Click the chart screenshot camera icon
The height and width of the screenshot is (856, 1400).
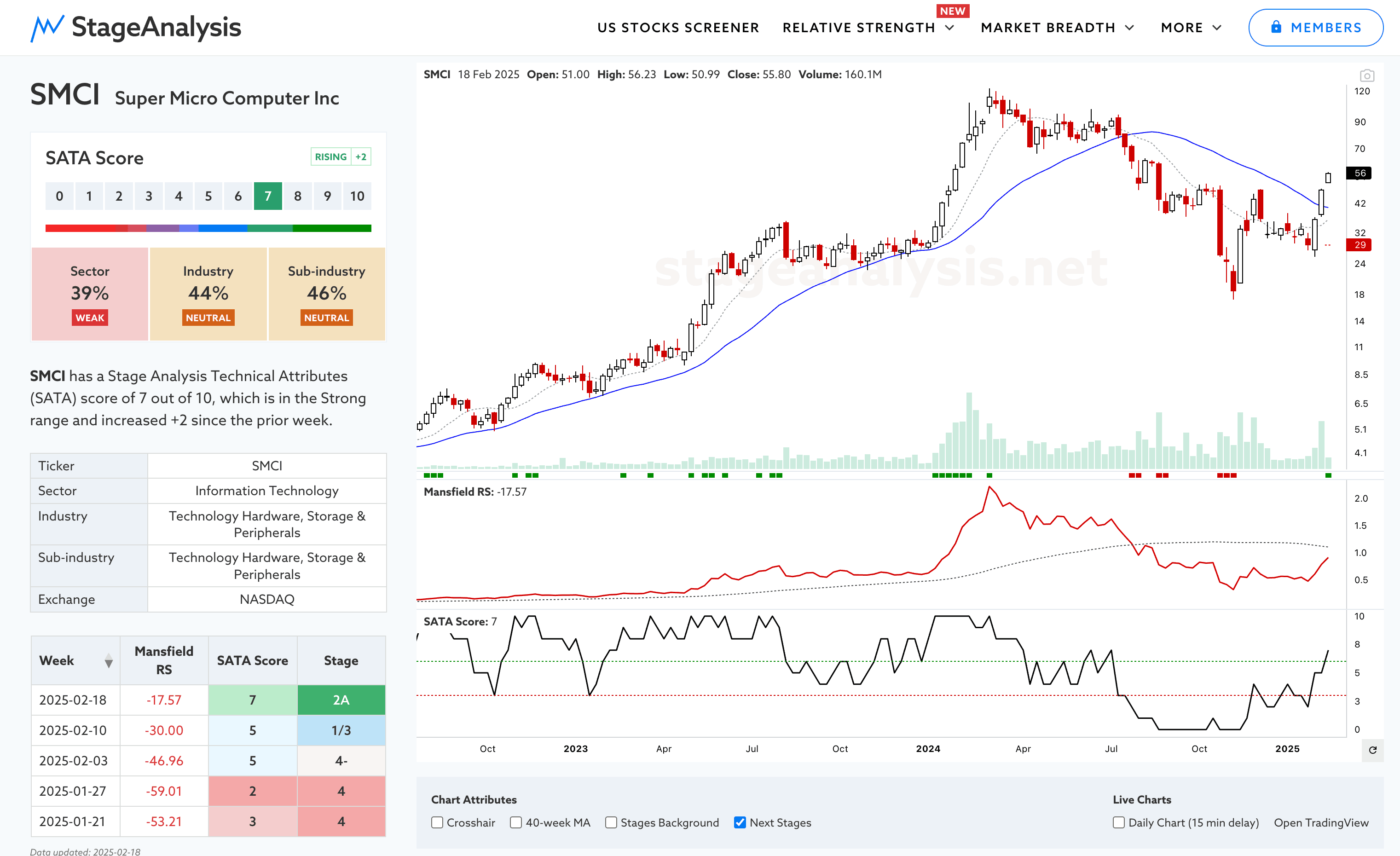tap(1366, 75)
